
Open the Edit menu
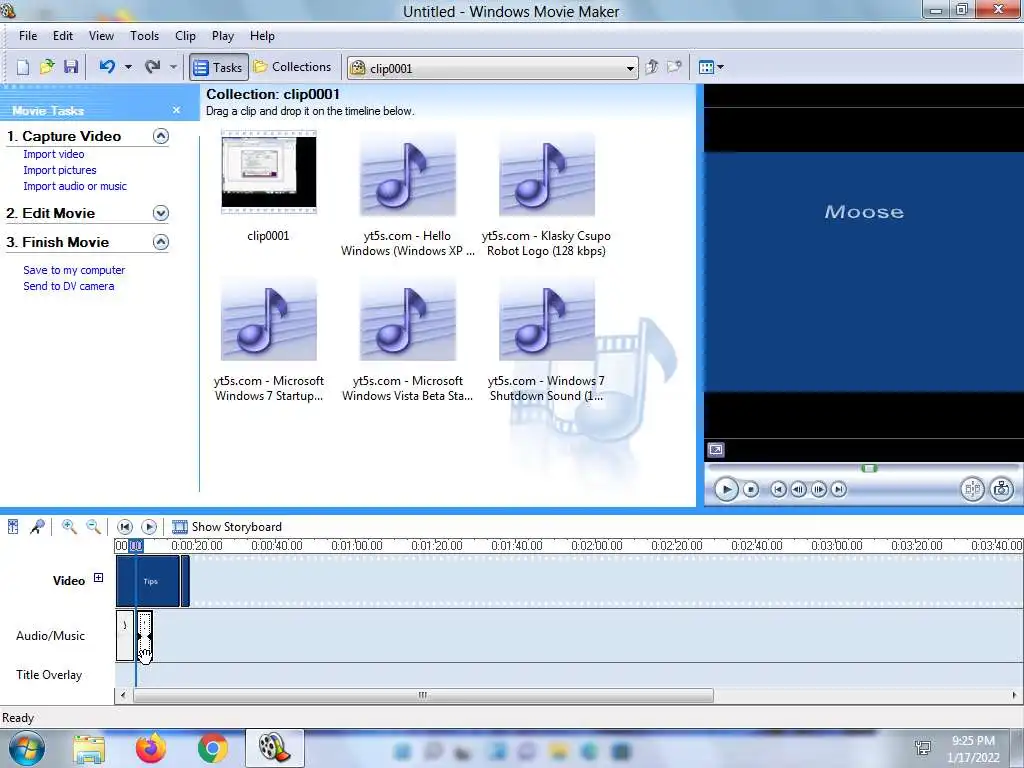[x=63, y=36]
